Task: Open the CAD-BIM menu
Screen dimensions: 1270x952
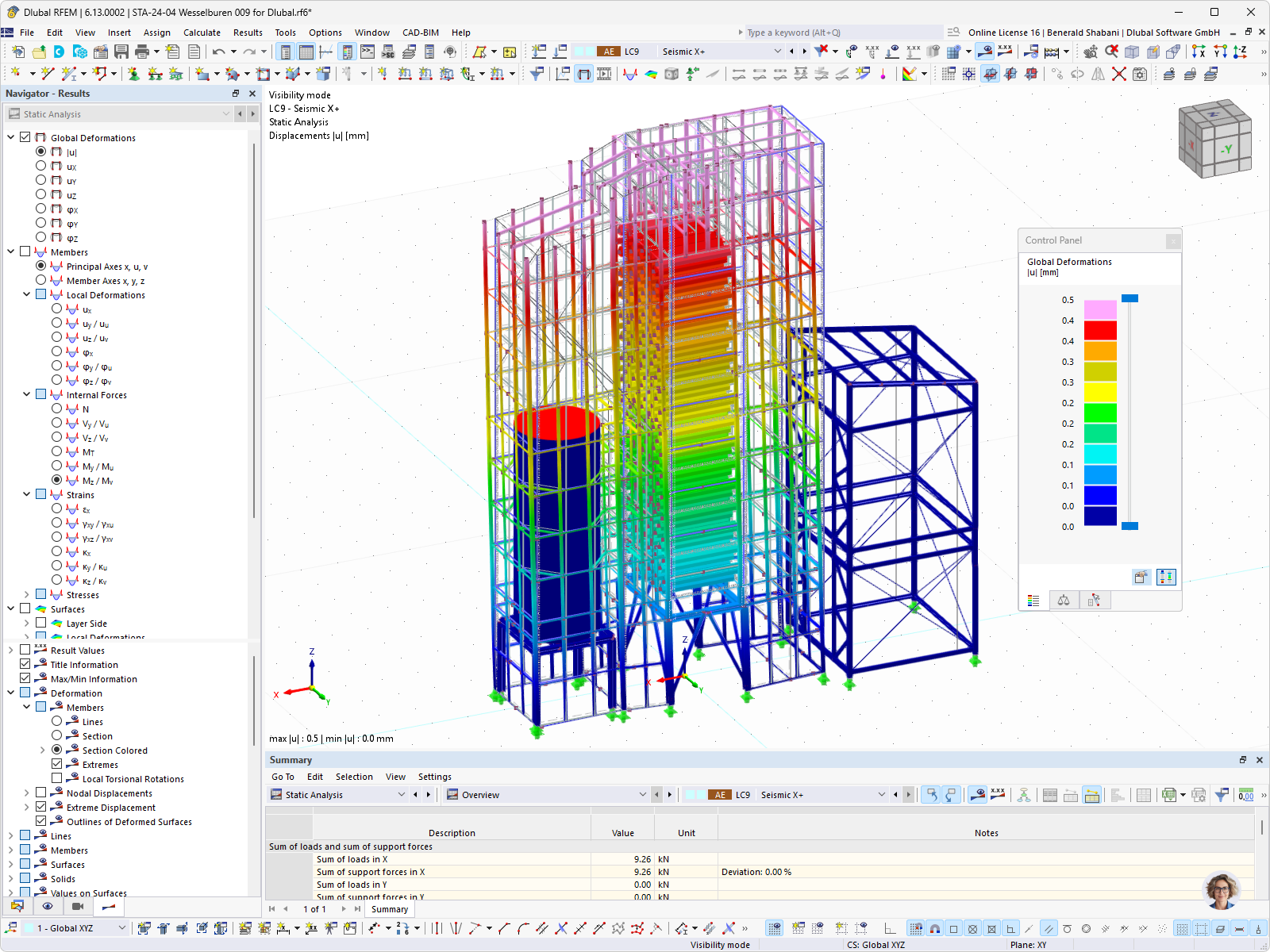Action: (x=420, y=33)
